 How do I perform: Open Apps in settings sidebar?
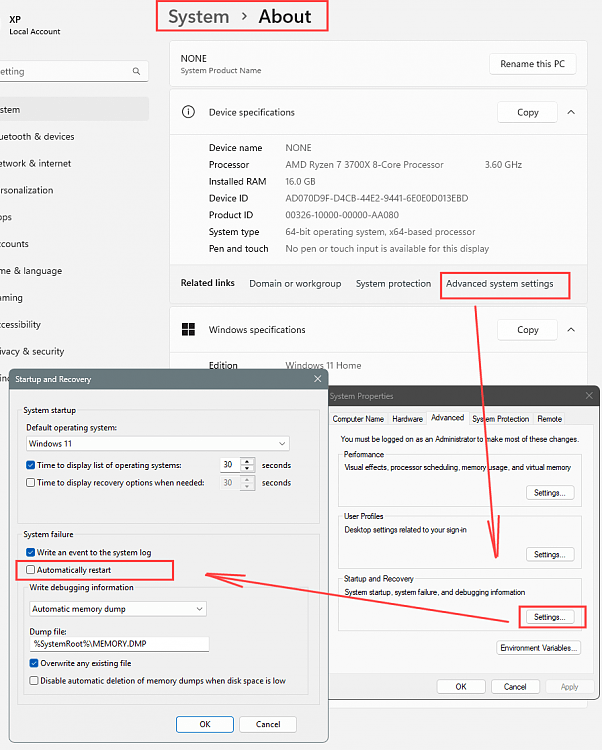tap(6, 217)
